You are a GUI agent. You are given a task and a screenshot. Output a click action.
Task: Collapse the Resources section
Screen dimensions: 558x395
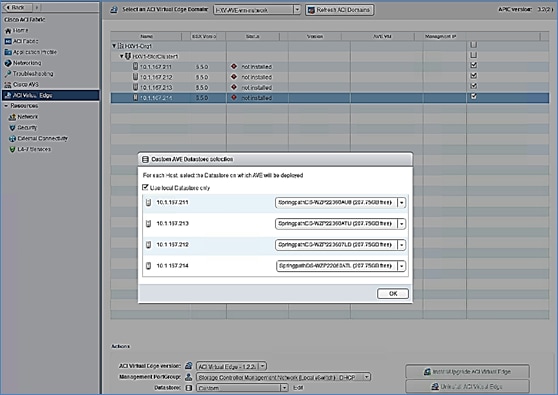tap(6, 106)
